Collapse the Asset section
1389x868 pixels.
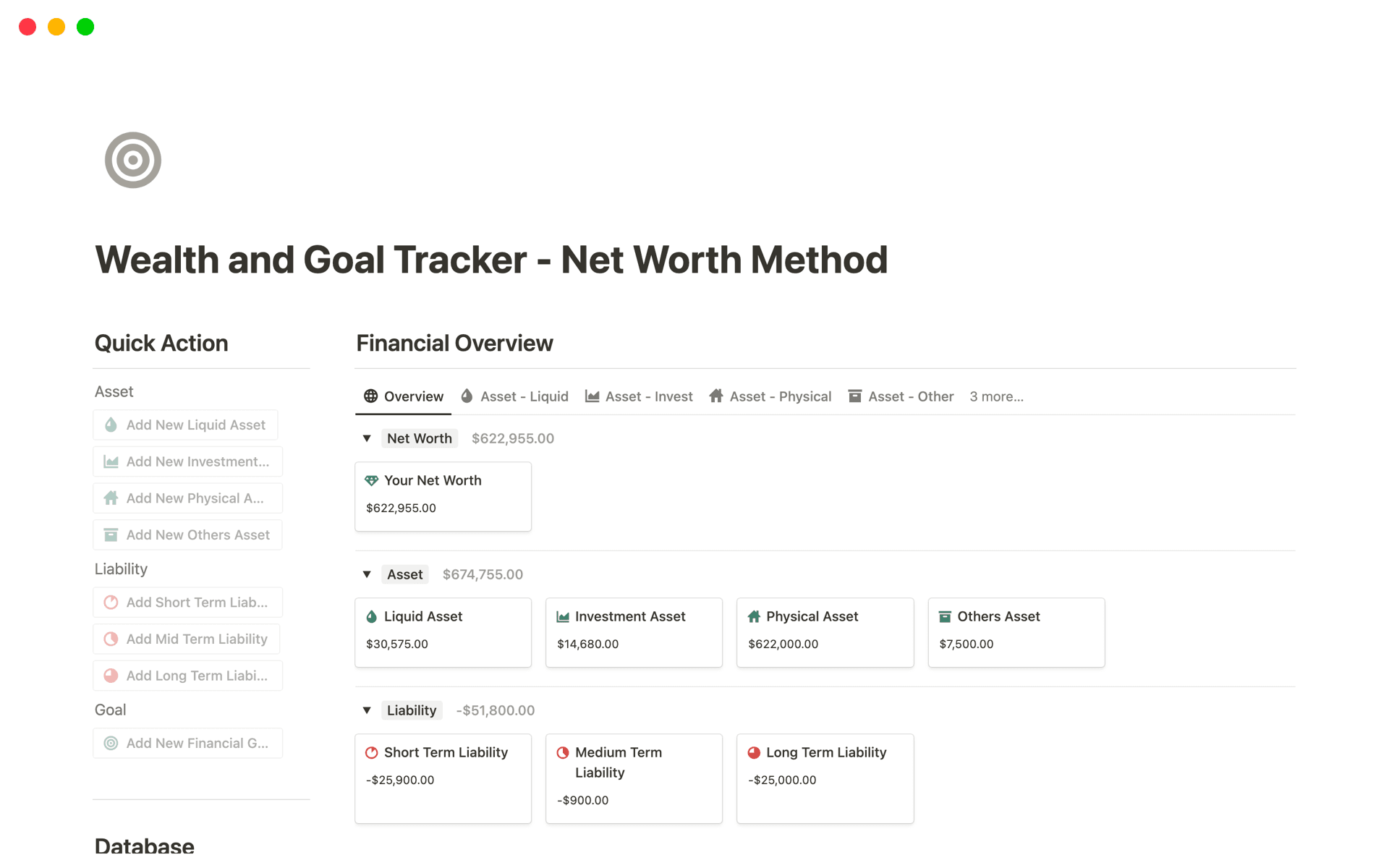(367, 574)
